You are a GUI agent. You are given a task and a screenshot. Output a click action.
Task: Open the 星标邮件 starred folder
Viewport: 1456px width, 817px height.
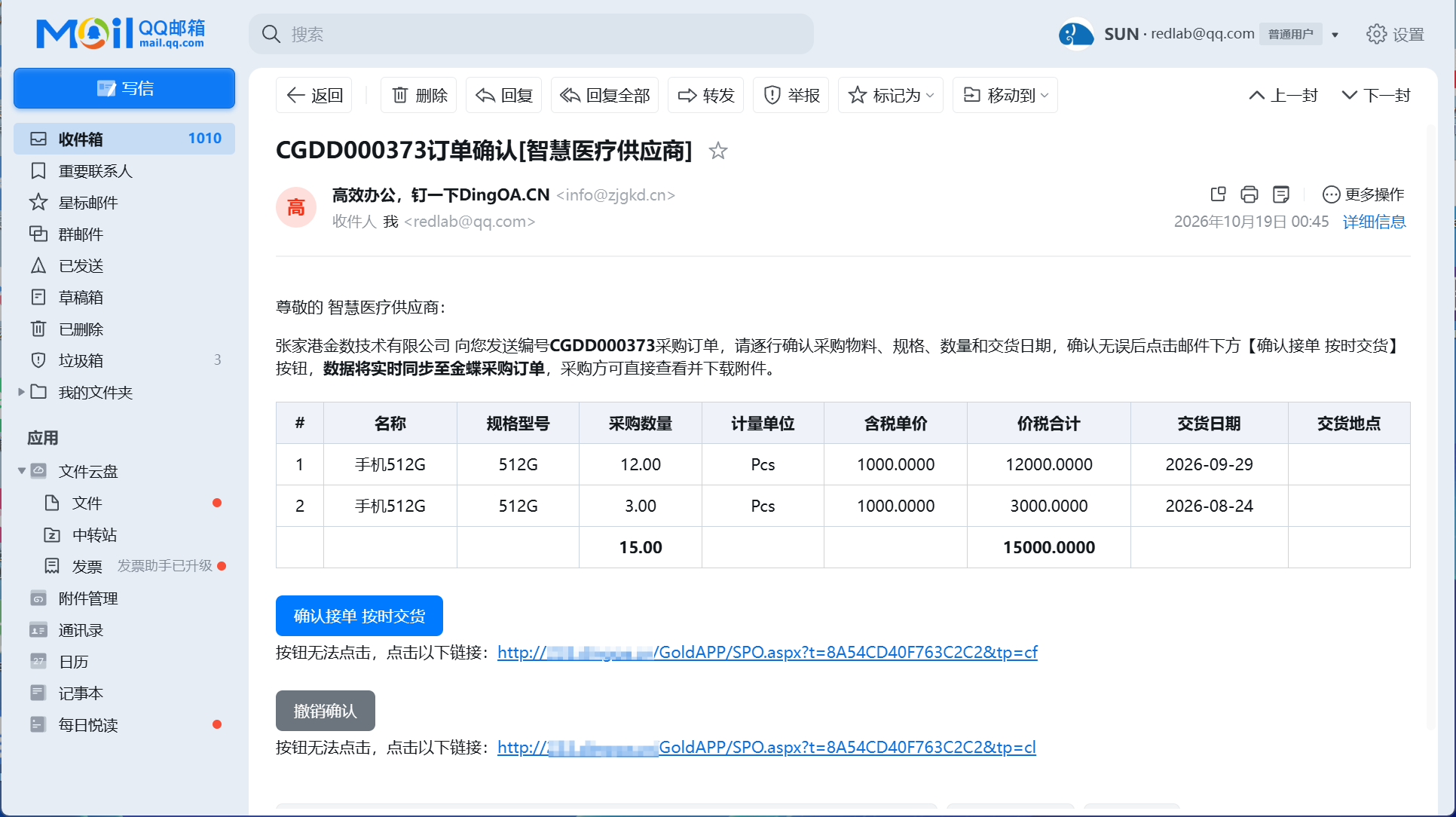pyautogui.click(x=124, y=203)
